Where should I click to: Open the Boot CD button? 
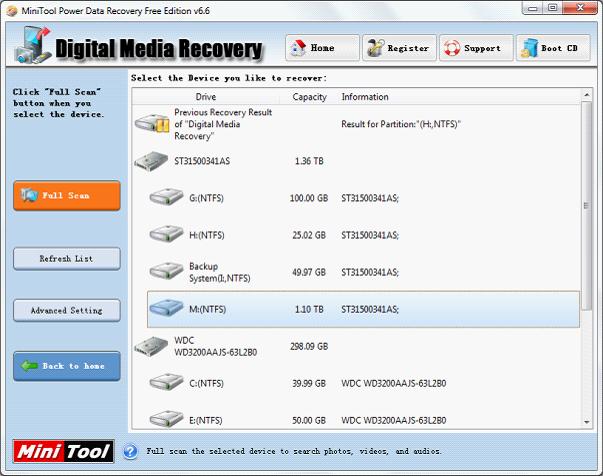[553, 48]
